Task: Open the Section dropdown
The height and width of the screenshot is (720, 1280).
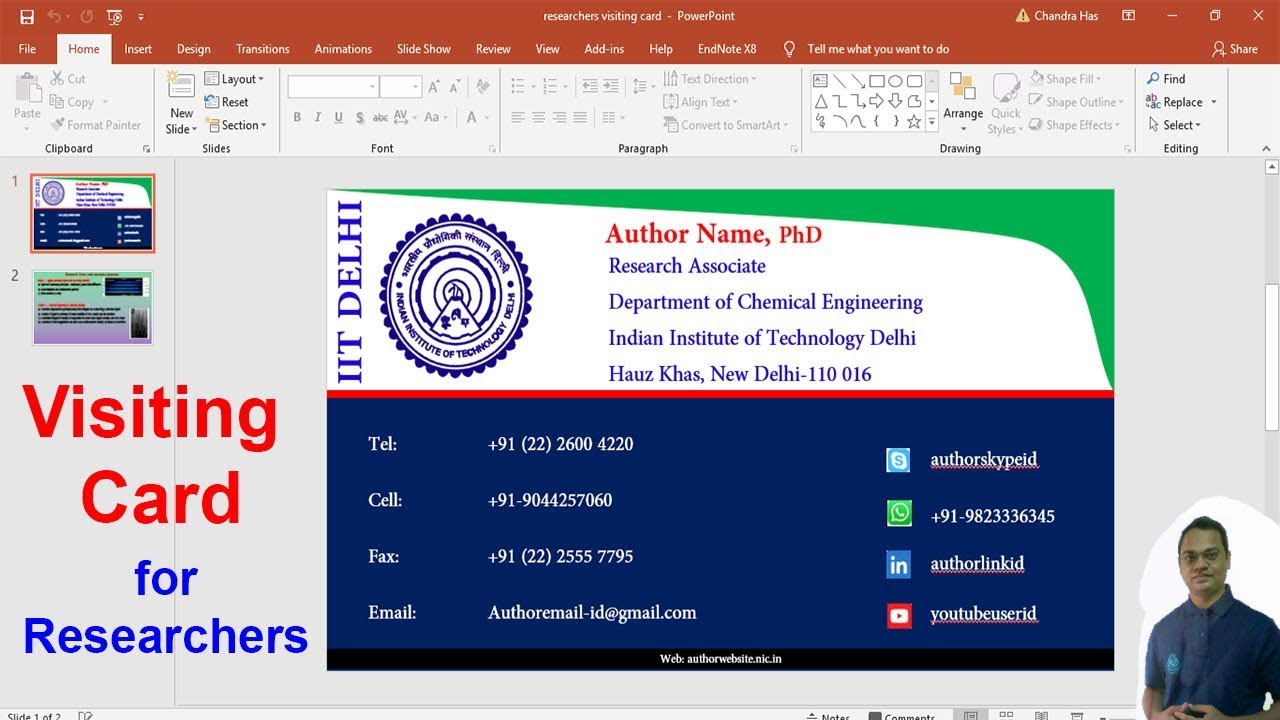Action: (x=236, y=125)
